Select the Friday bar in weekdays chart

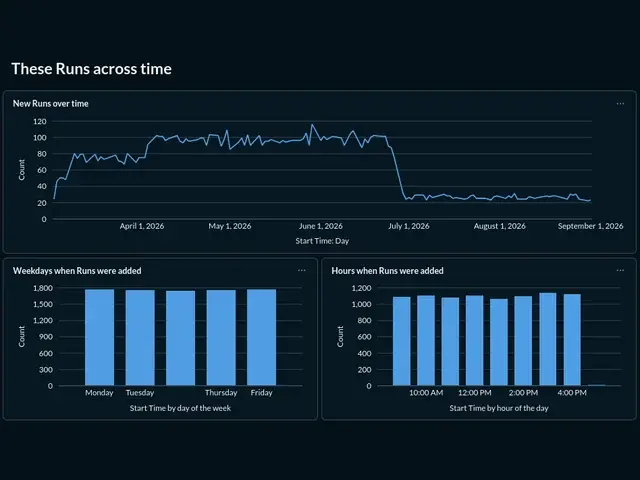[262, 337]
